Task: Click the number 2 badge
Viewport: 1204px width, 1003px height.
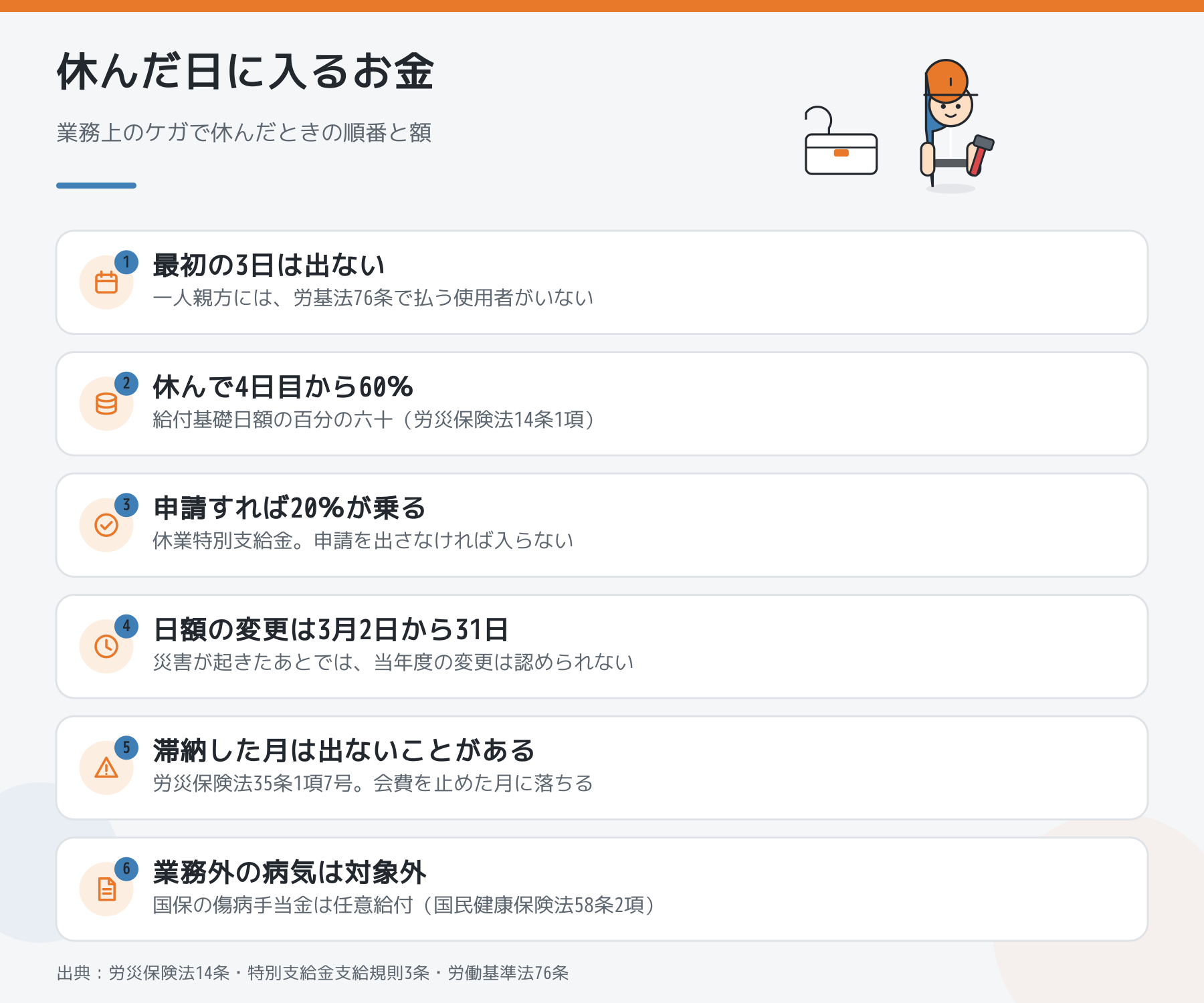Action: click(126, 384)
